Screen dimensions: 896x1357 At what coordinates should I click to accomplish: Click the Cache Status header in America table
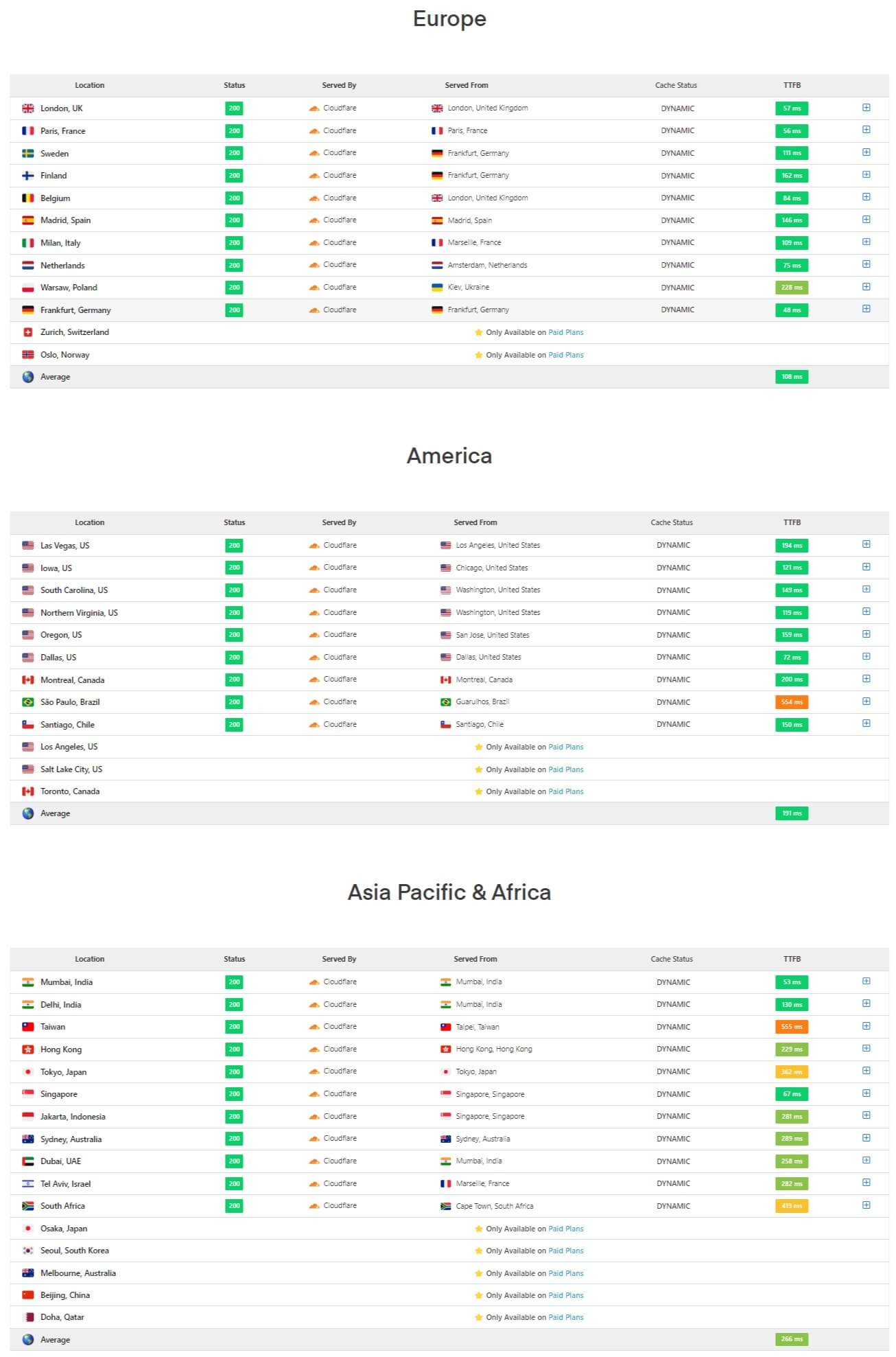(671, 522)
